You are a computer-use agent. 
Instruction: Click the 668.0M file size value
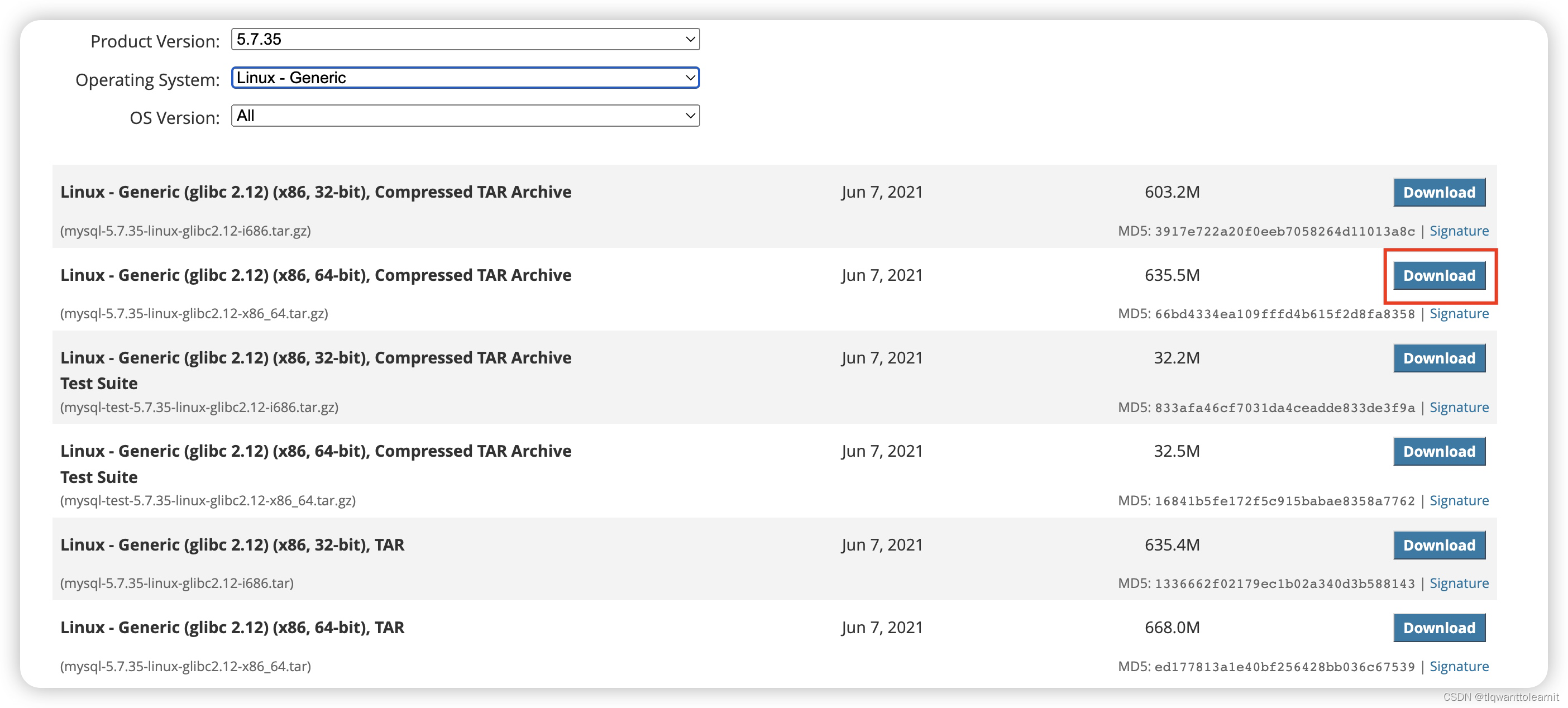coord(1172,628)
